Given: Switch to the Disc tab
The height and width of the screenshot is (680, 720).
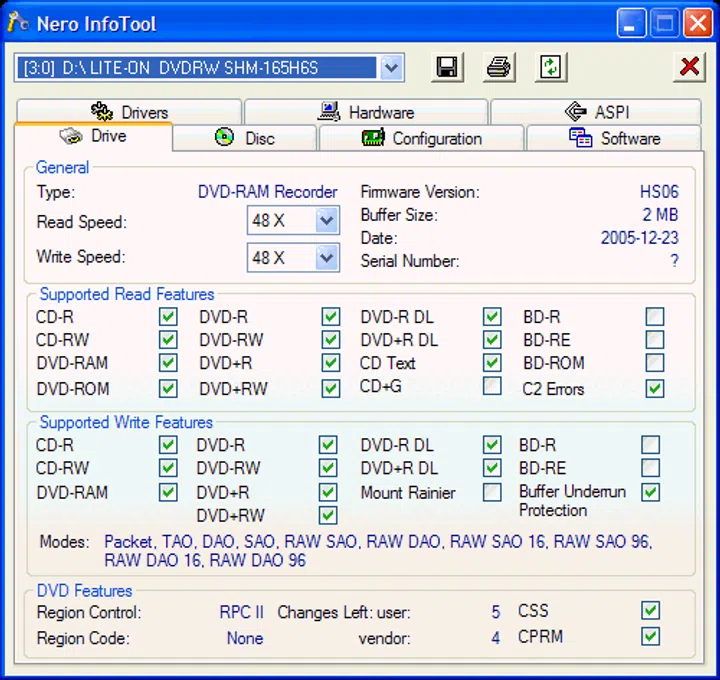Looking at the screenshot, I should tap(245, 138).
